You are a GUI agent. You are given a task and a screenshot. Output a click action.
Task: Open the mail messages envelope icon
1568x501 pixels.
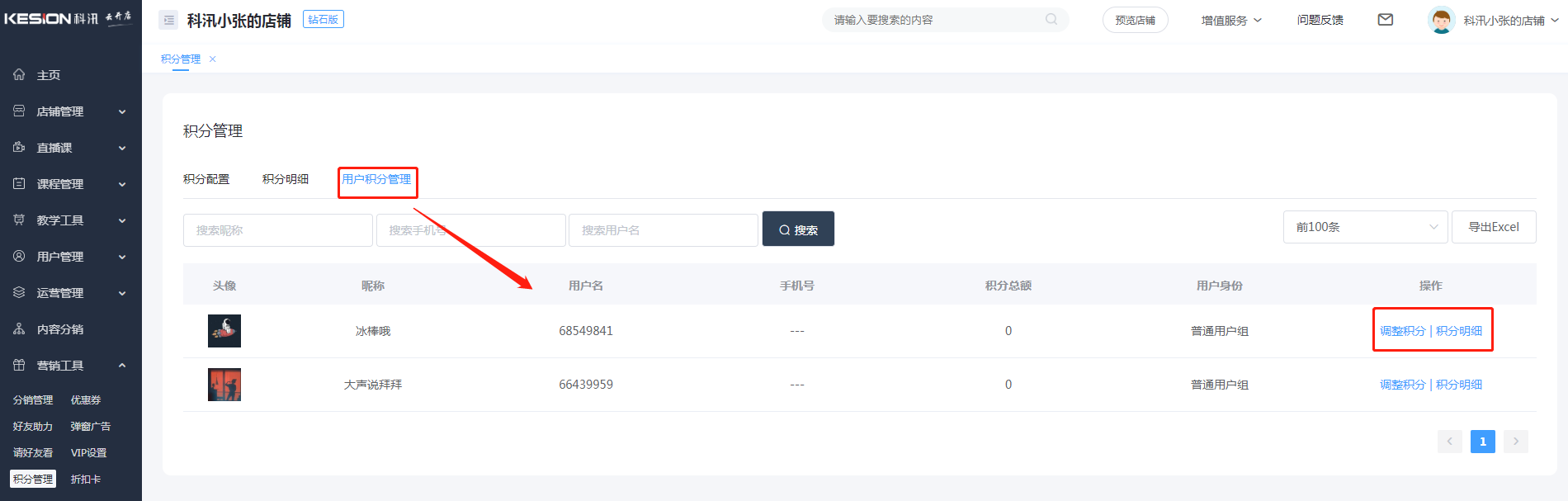pyautogui.click(x=1385, y=20)
